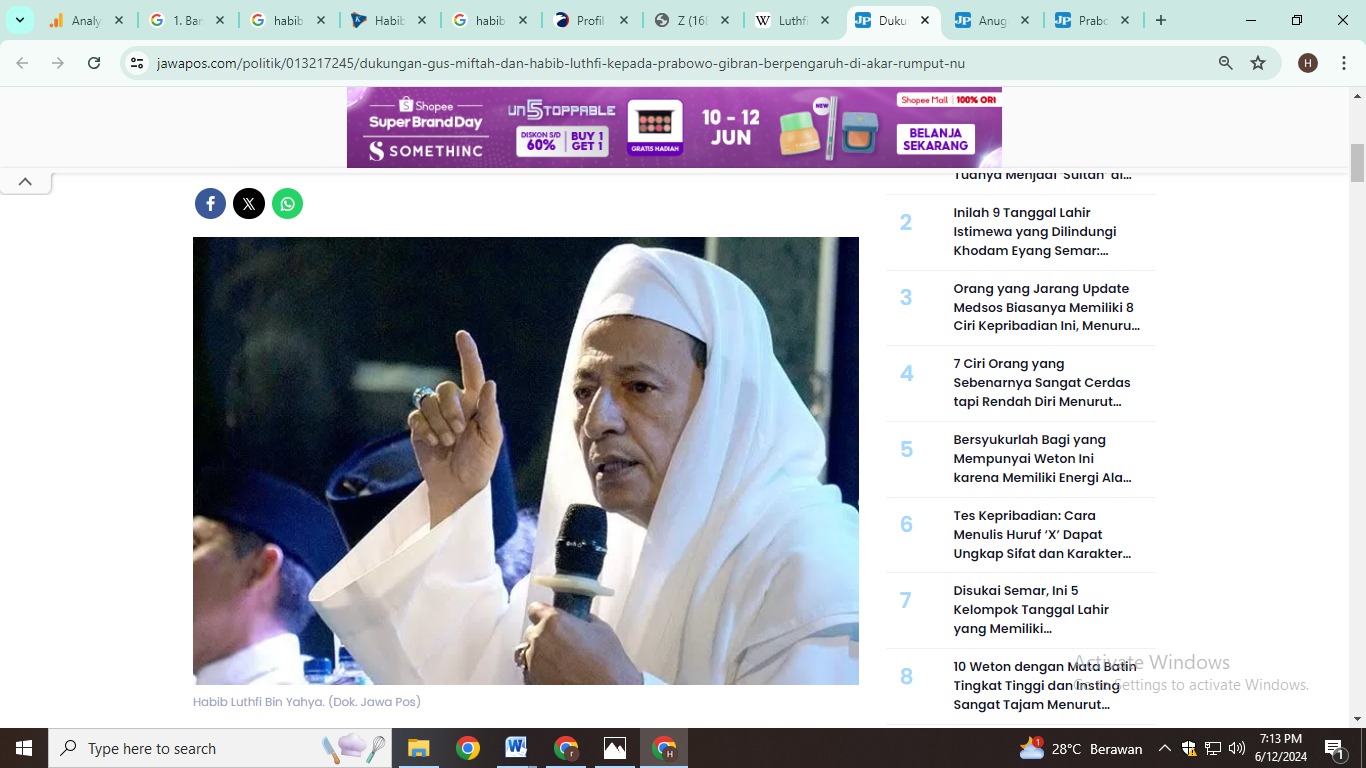
Task: Expand hidden icons in the system tray
Action: [x=1164, y=748]
